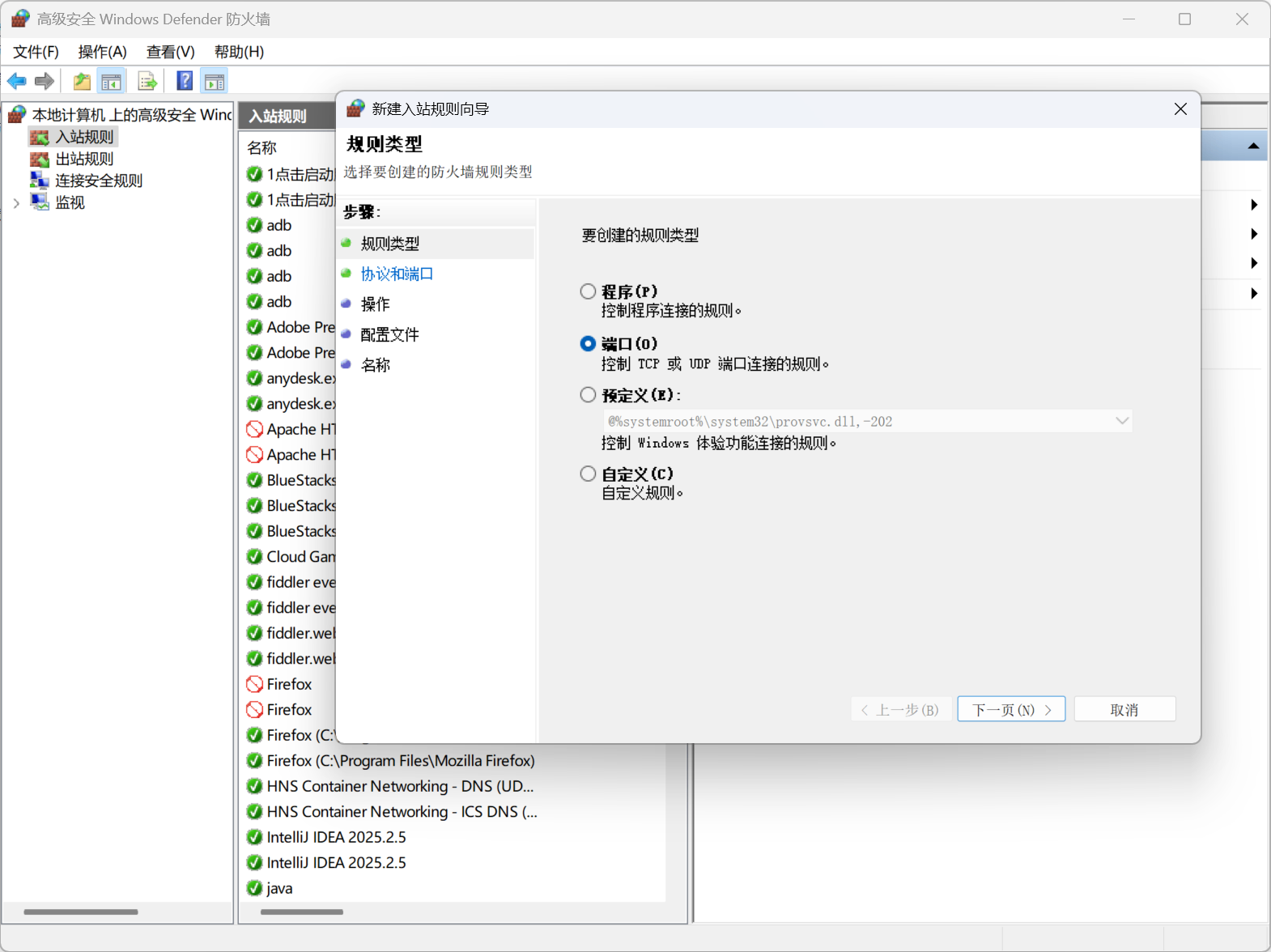The width and height of the screenshot is (1271, 952).
Task: Open the Help toolbar icon
Action: 185,81
